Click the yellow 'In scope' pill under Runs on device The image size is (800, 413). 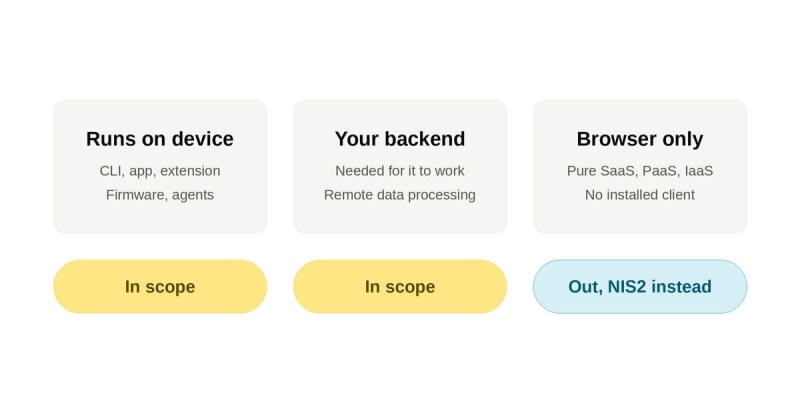160,286
